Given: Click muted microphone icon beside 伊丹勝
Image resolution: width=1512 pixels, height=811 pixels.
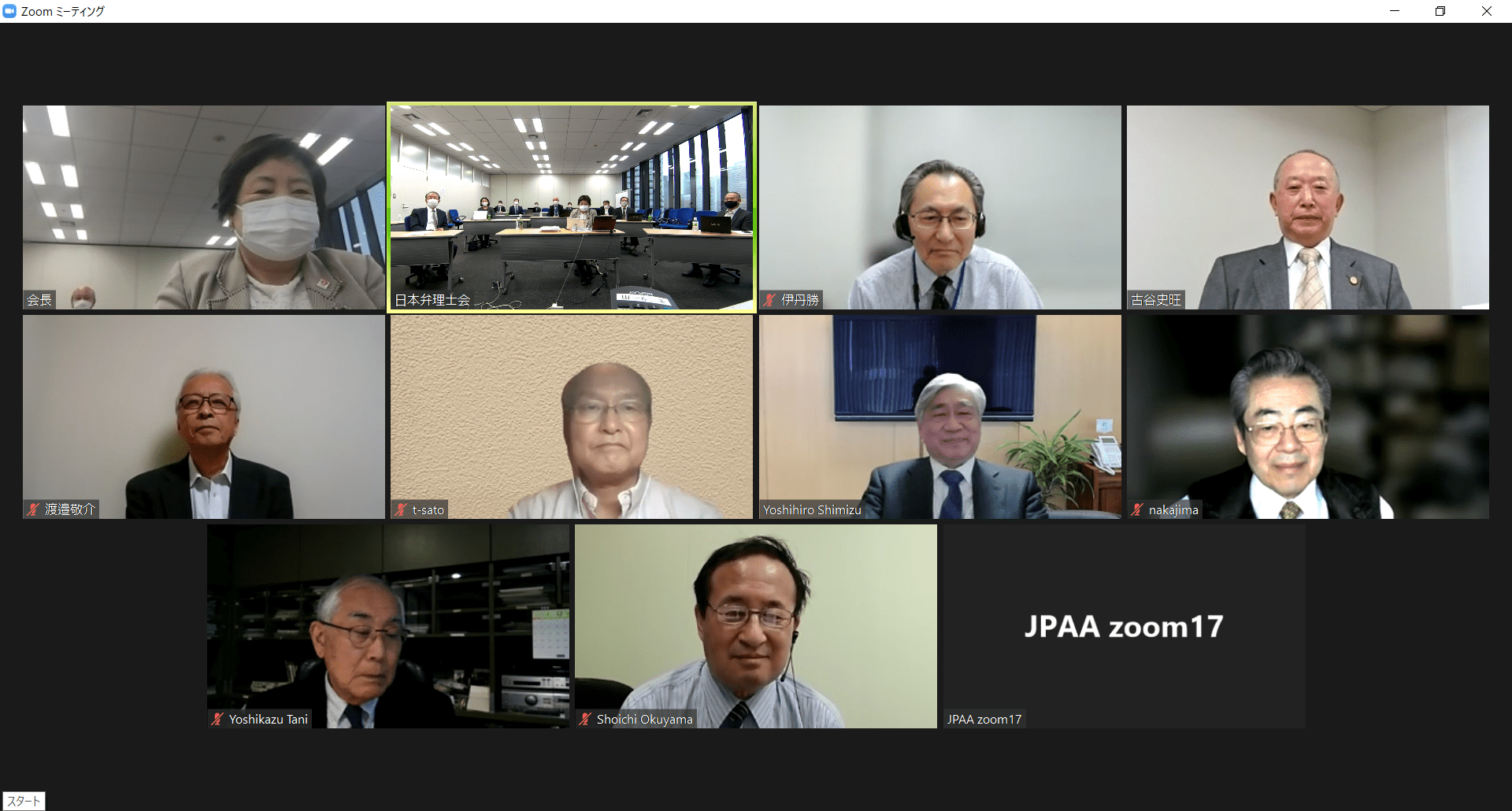Looking at the screenshot, I should click(770, 300).
